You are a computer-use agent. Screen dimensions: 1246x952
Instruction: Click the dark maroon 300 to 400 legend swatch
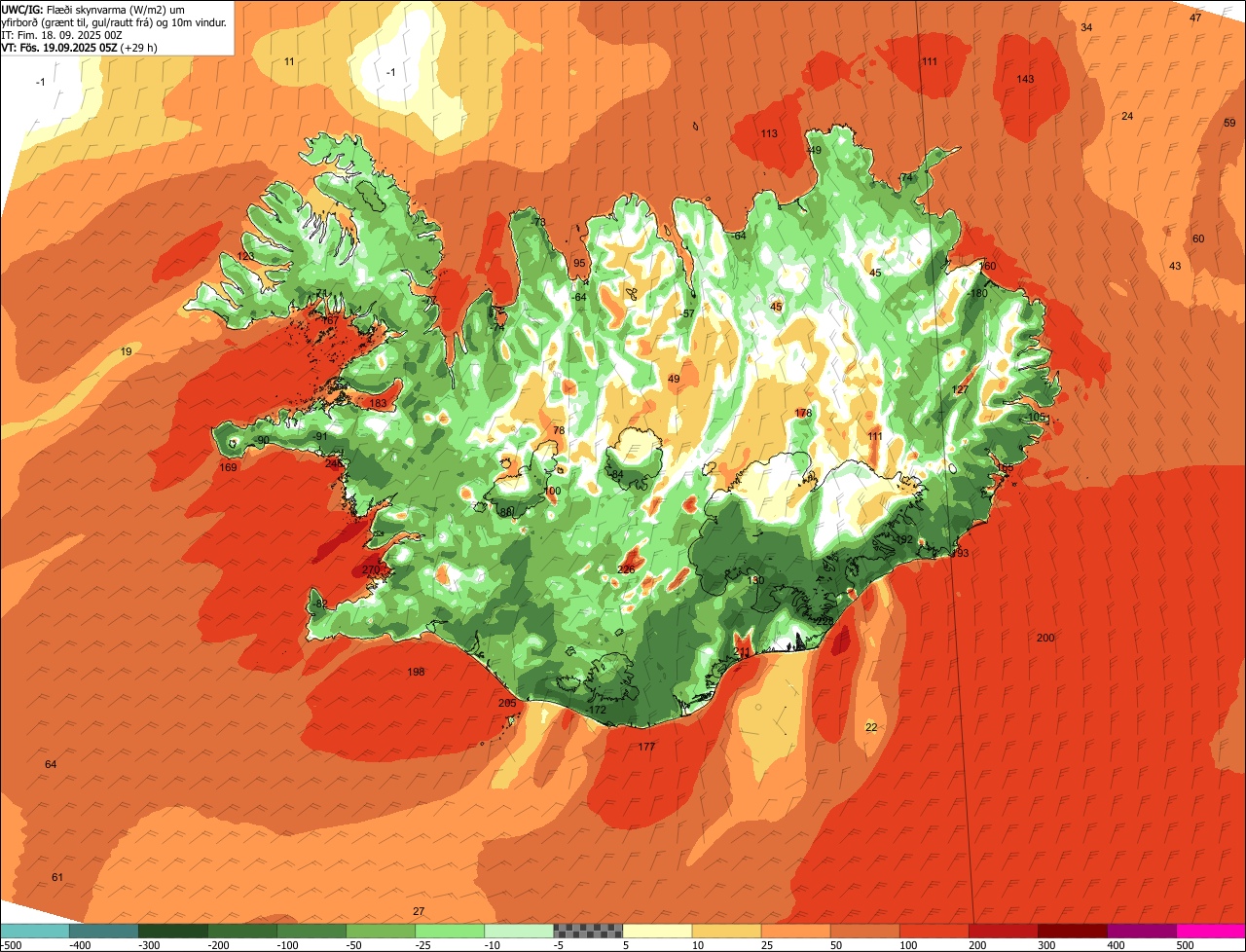[1072, 931]
